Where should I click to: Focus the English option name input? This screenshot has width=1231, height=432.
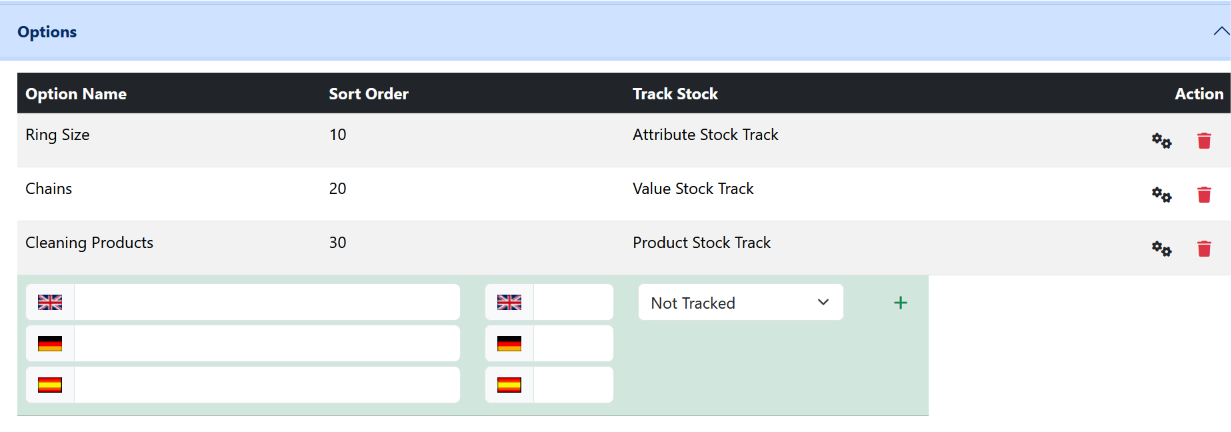coord(267,302)
